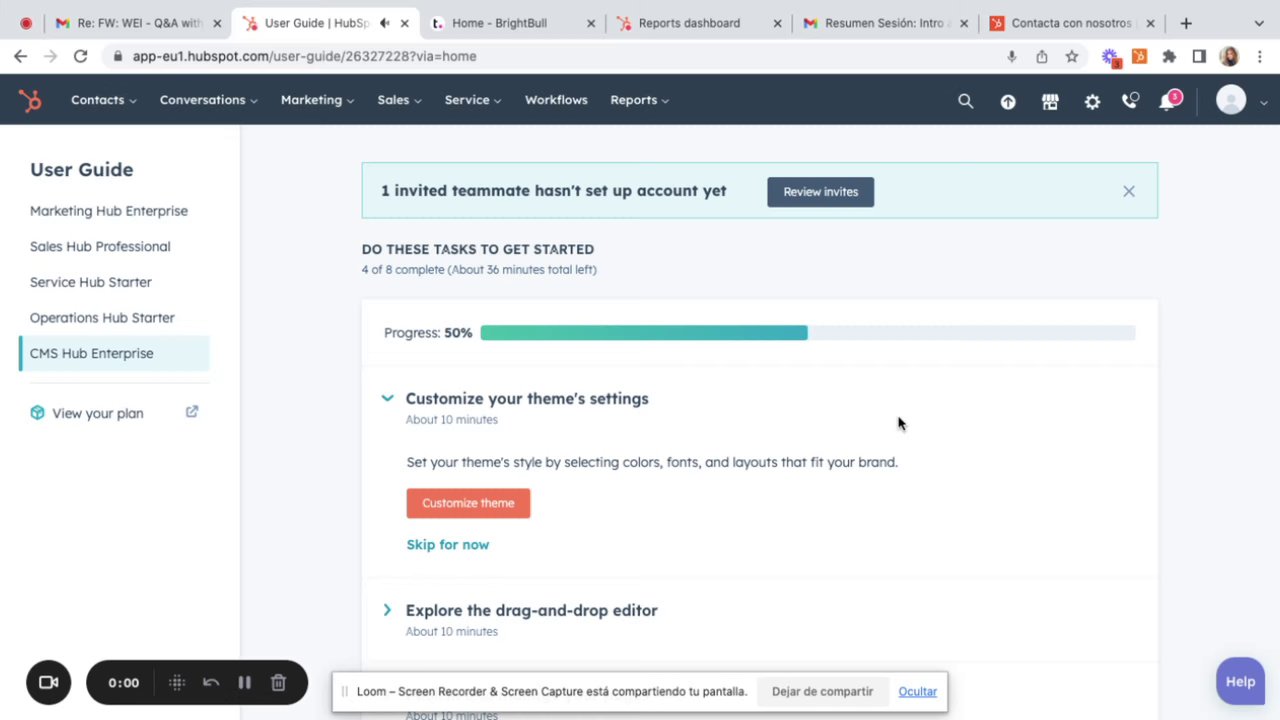The image size is (1280, 720).
Task: Click the microphone icon in address bar
Action: click(x=1012, y=56)
